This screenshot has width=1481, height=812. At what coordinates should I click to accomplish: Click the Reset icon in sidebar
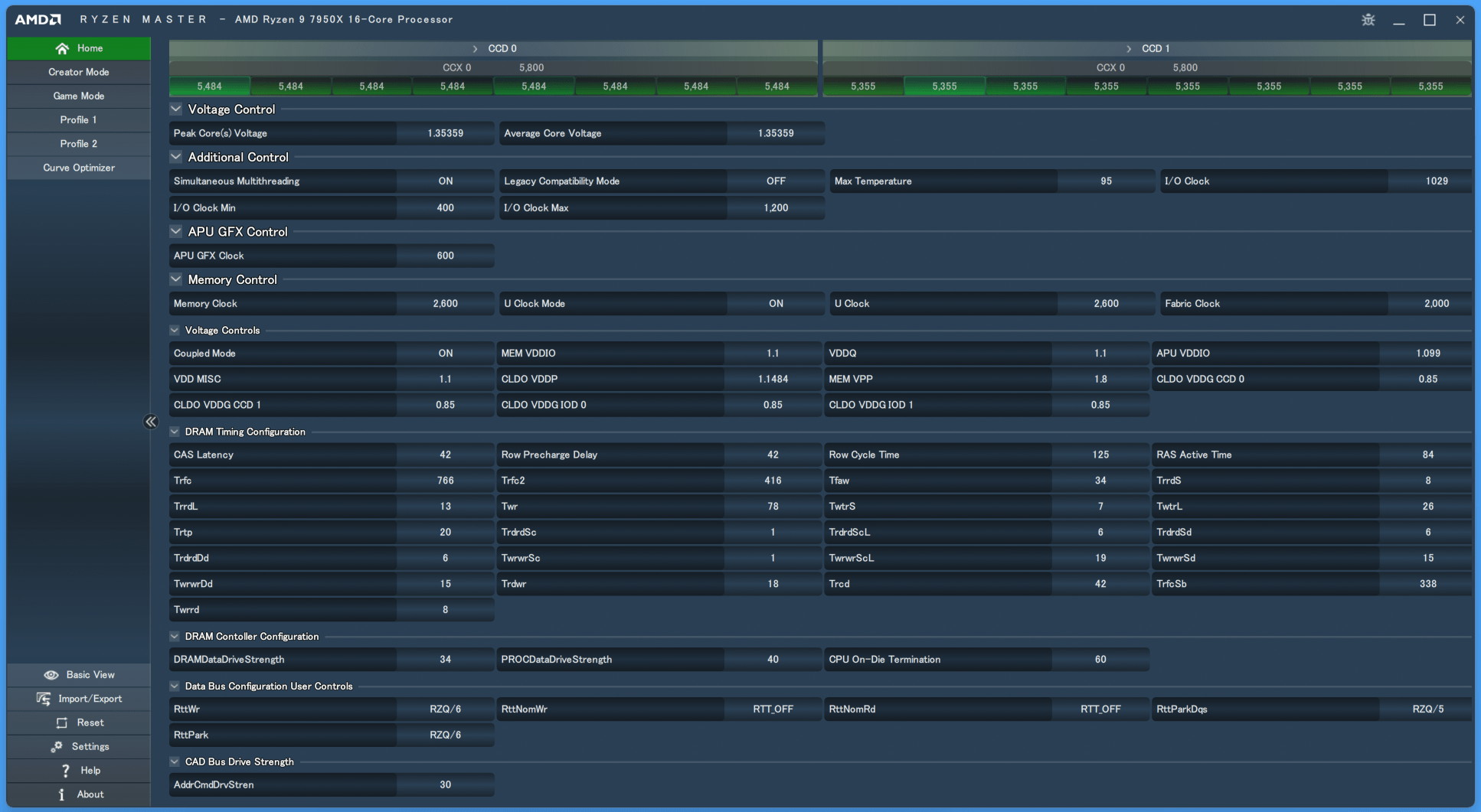(x=62, y=722)
